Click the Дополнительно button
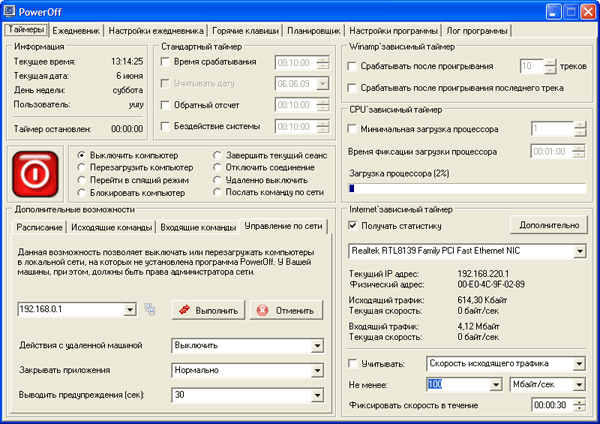Screen dimensions: 600x424 549,225
